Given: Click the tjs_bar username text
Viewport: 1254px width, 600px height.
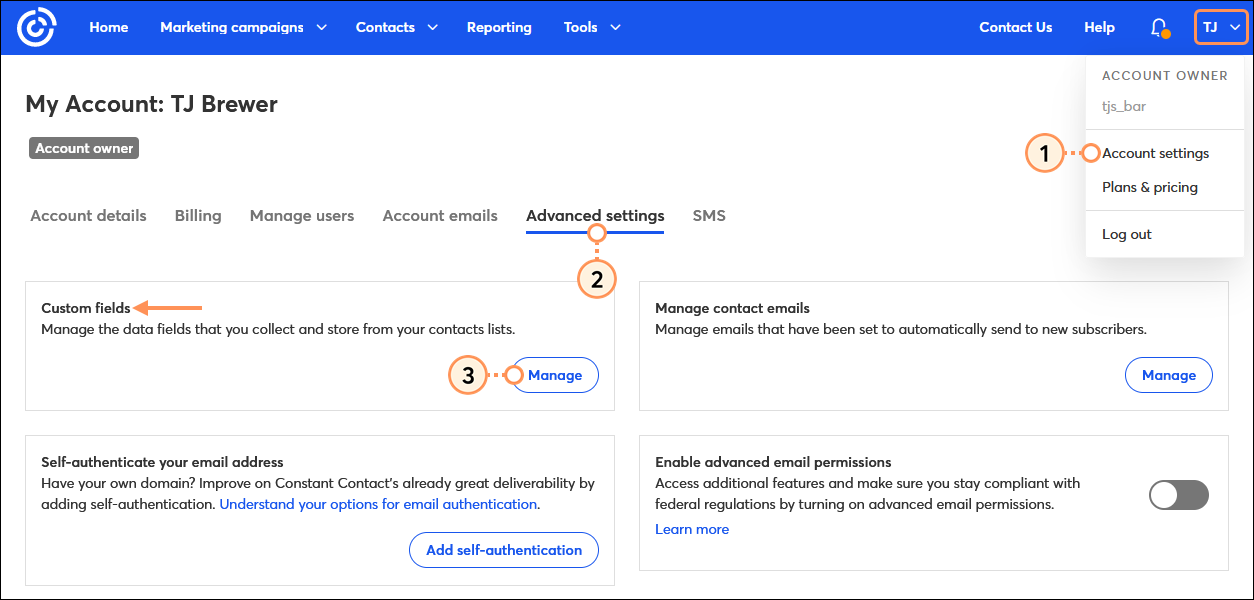Looking at the screenshot, I should coord(1124,105).
